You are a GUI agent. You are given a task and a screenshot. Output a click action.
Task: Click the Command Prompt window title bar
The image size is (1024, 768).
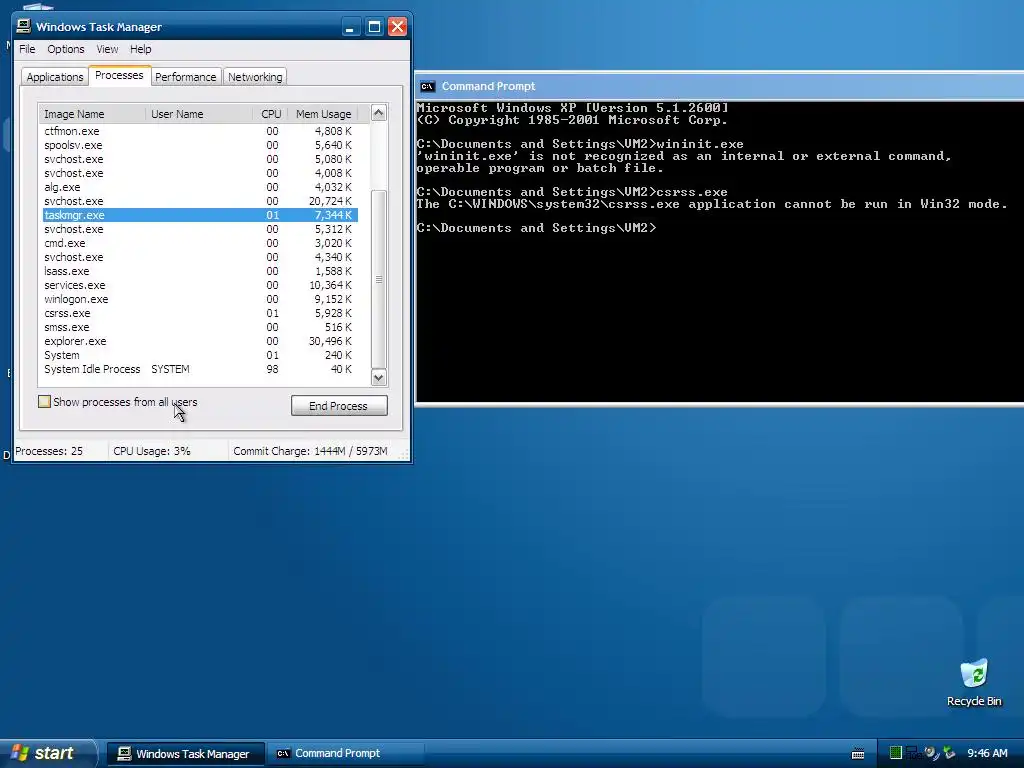(x=718, y=86)
